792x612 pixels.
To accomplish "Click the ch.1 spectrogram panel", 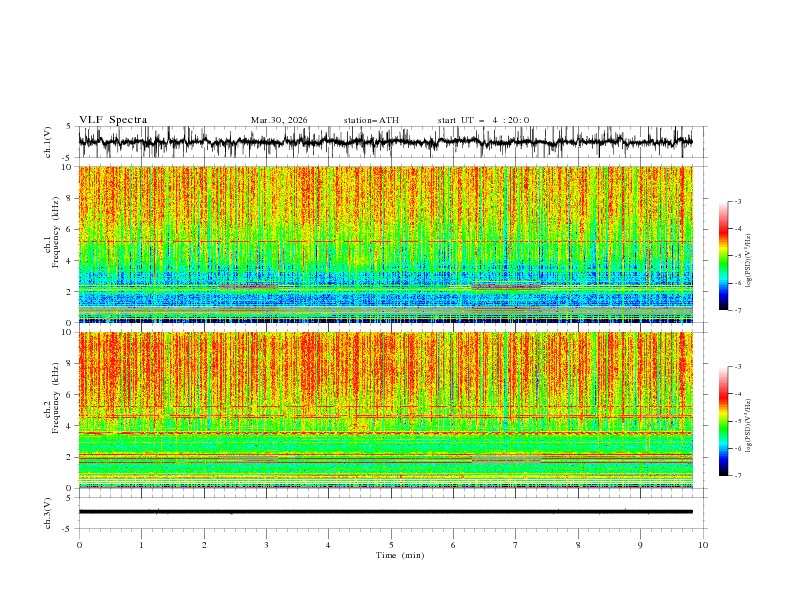I will point(385,244).
